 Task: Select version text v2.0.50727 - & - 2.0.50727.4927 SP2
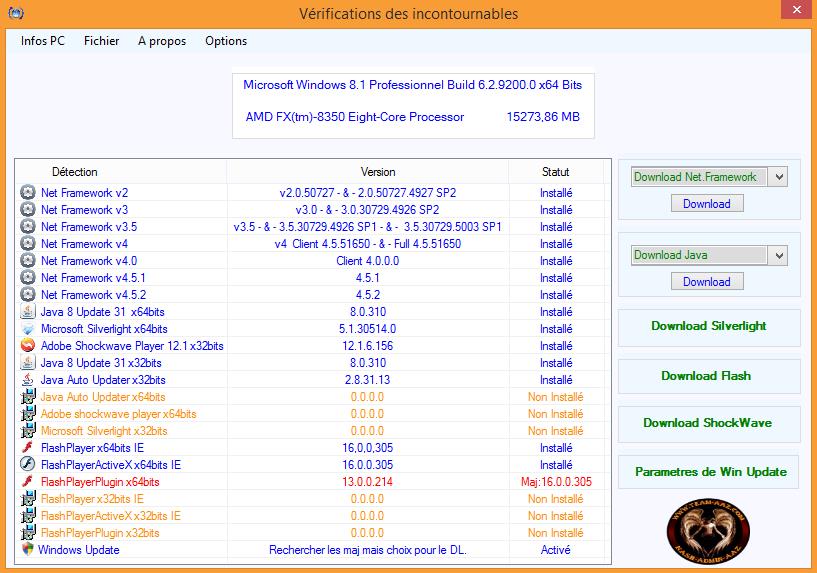(x=368, y=193)
